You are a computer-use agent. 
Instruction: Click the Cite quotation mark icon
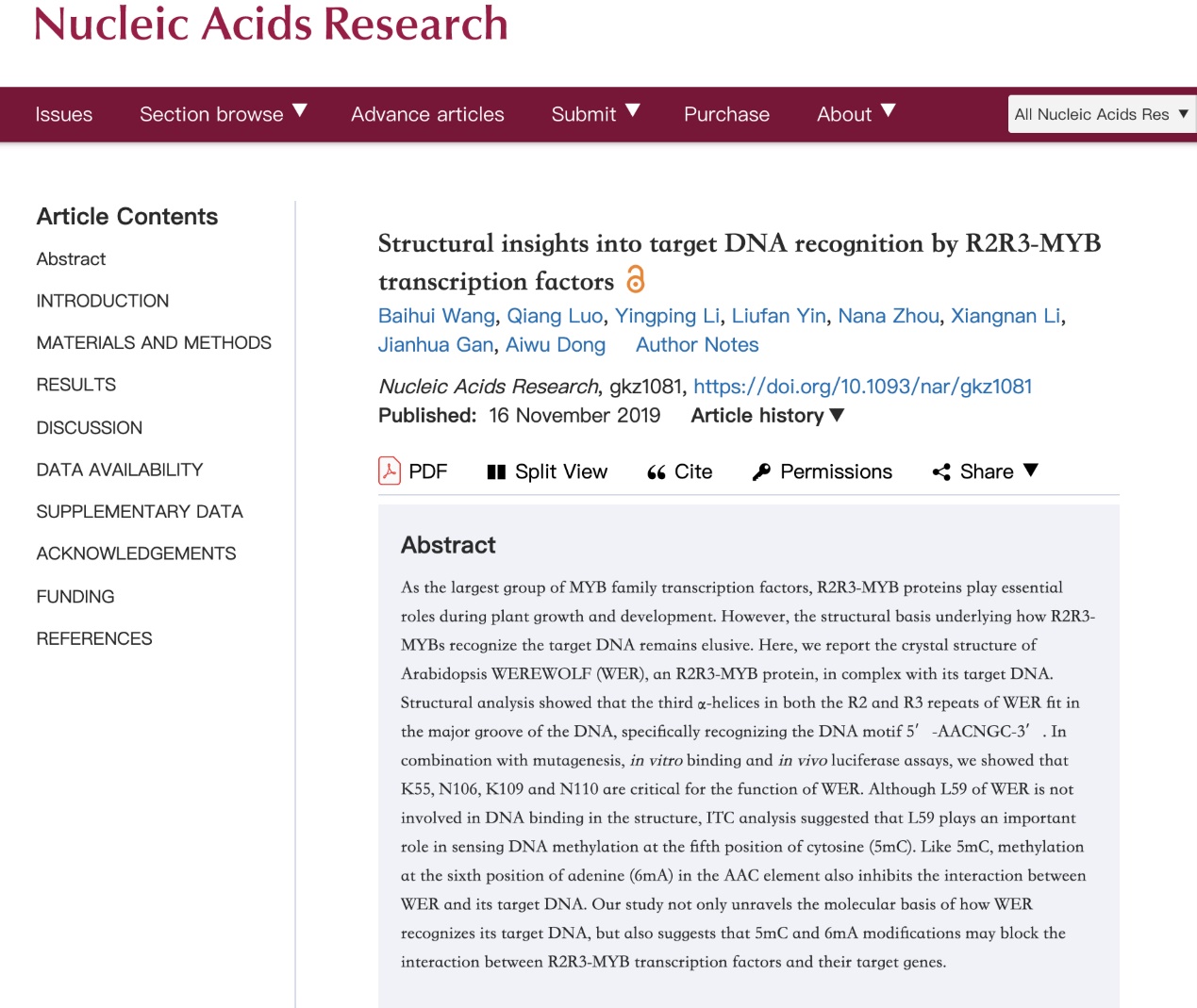pyautogui.click(x=657, y=472)
